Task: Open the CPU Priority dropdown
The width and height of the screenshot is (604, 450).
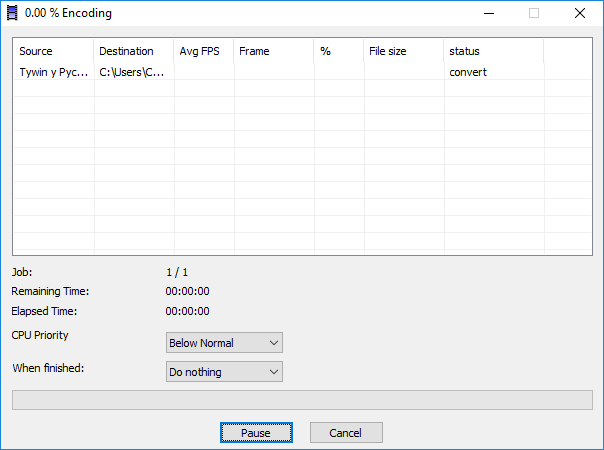Action: point(224,343)
